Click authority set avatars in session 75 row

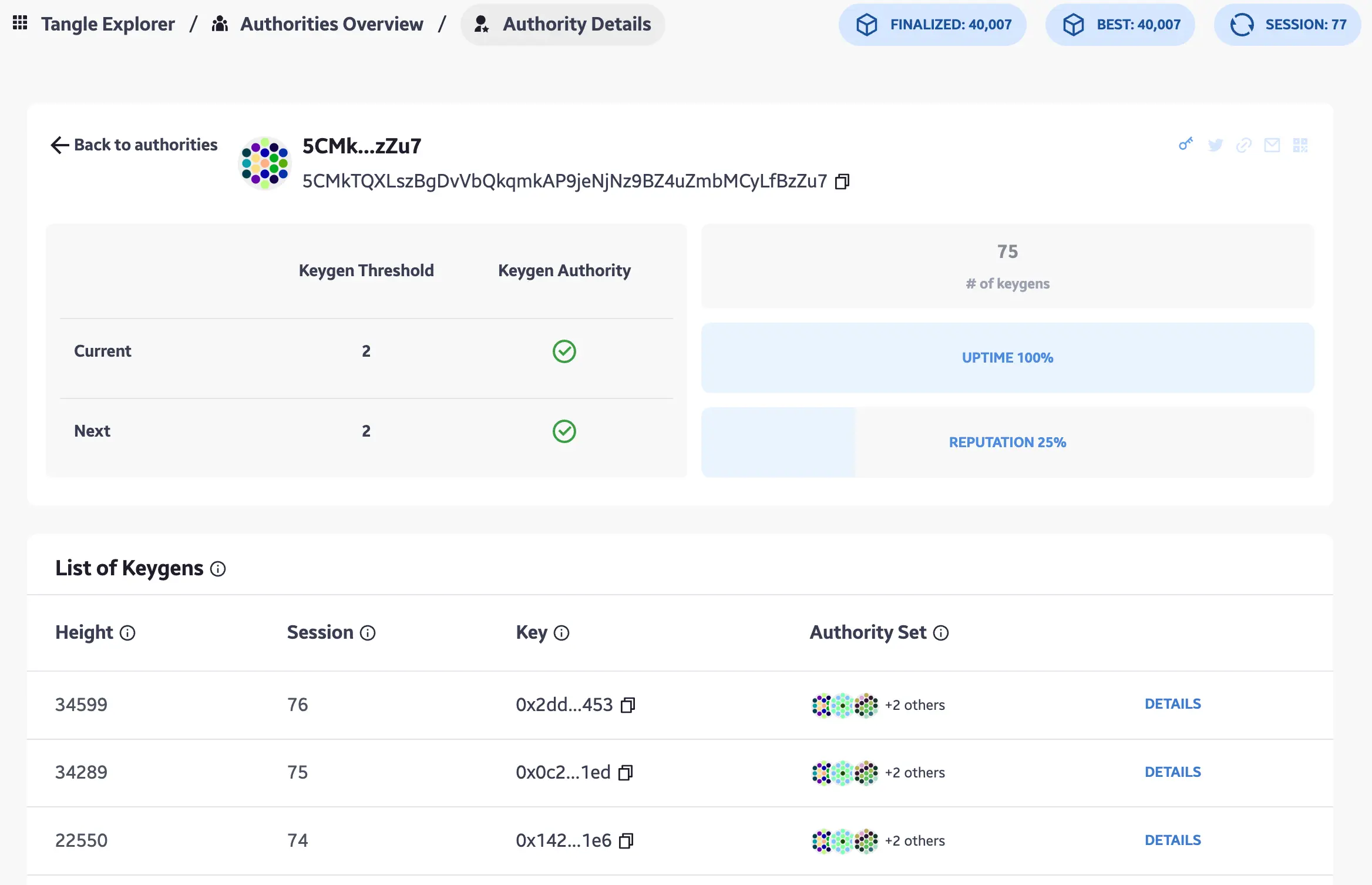click(x=845, y=773)
